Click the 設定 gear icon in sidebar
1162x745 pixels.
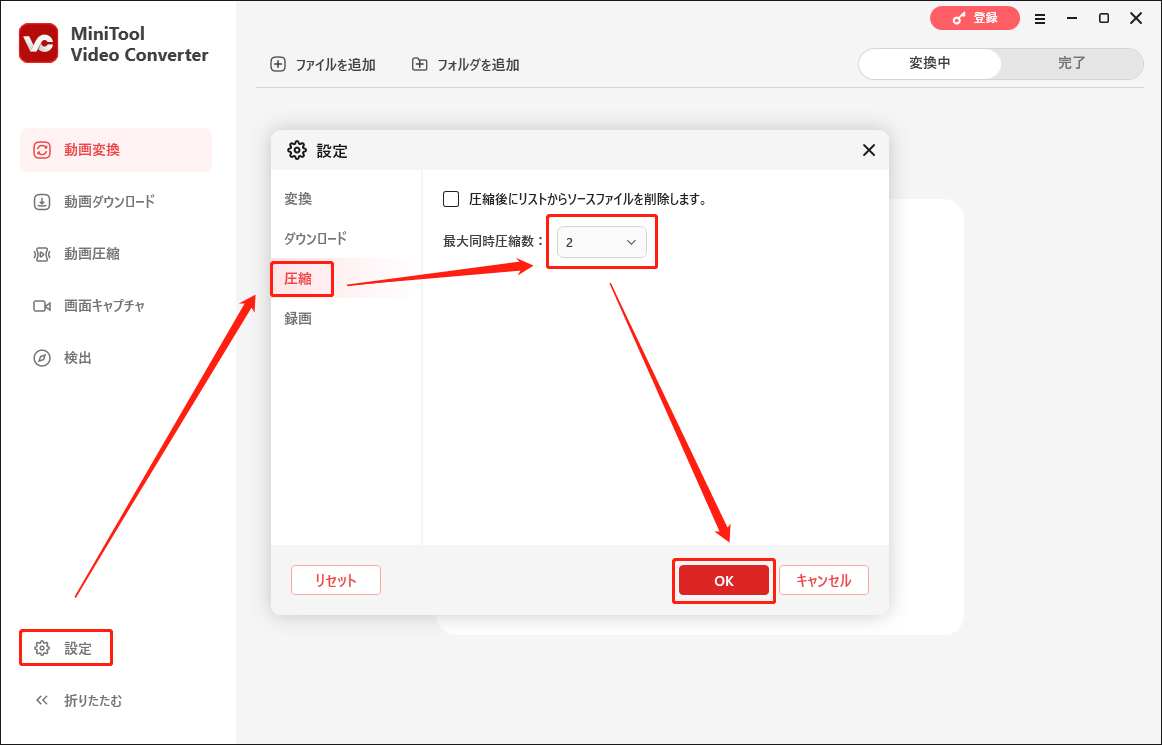pos(42,649)
